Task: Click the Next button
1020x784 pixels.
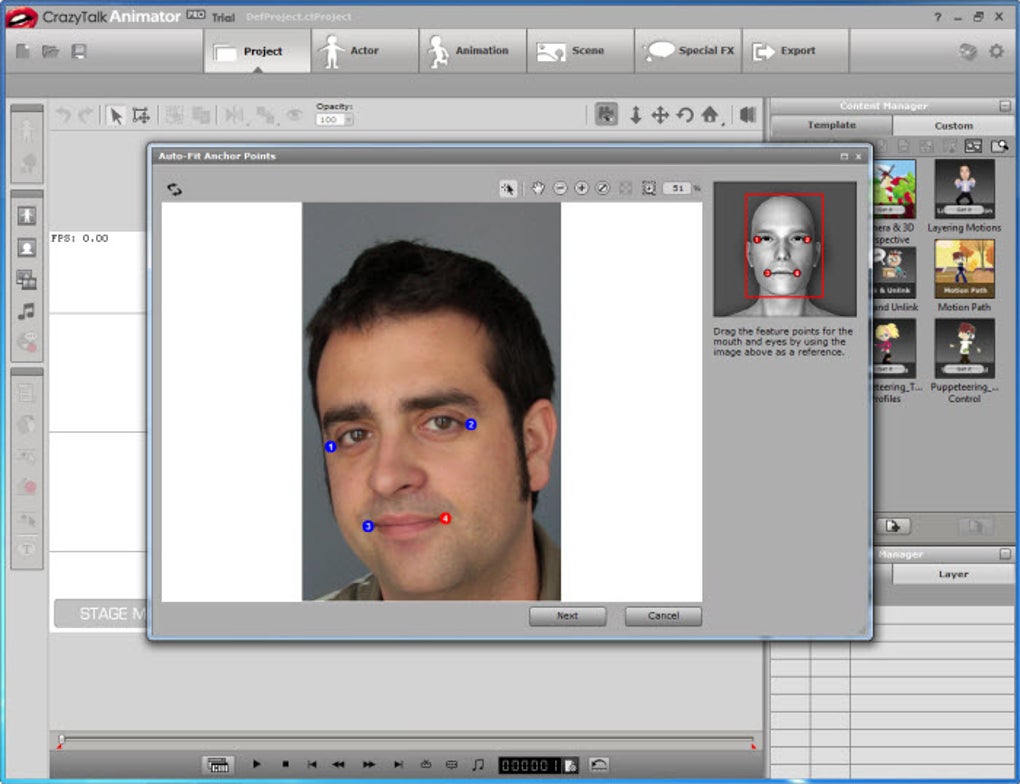Action: pos(567,616)
